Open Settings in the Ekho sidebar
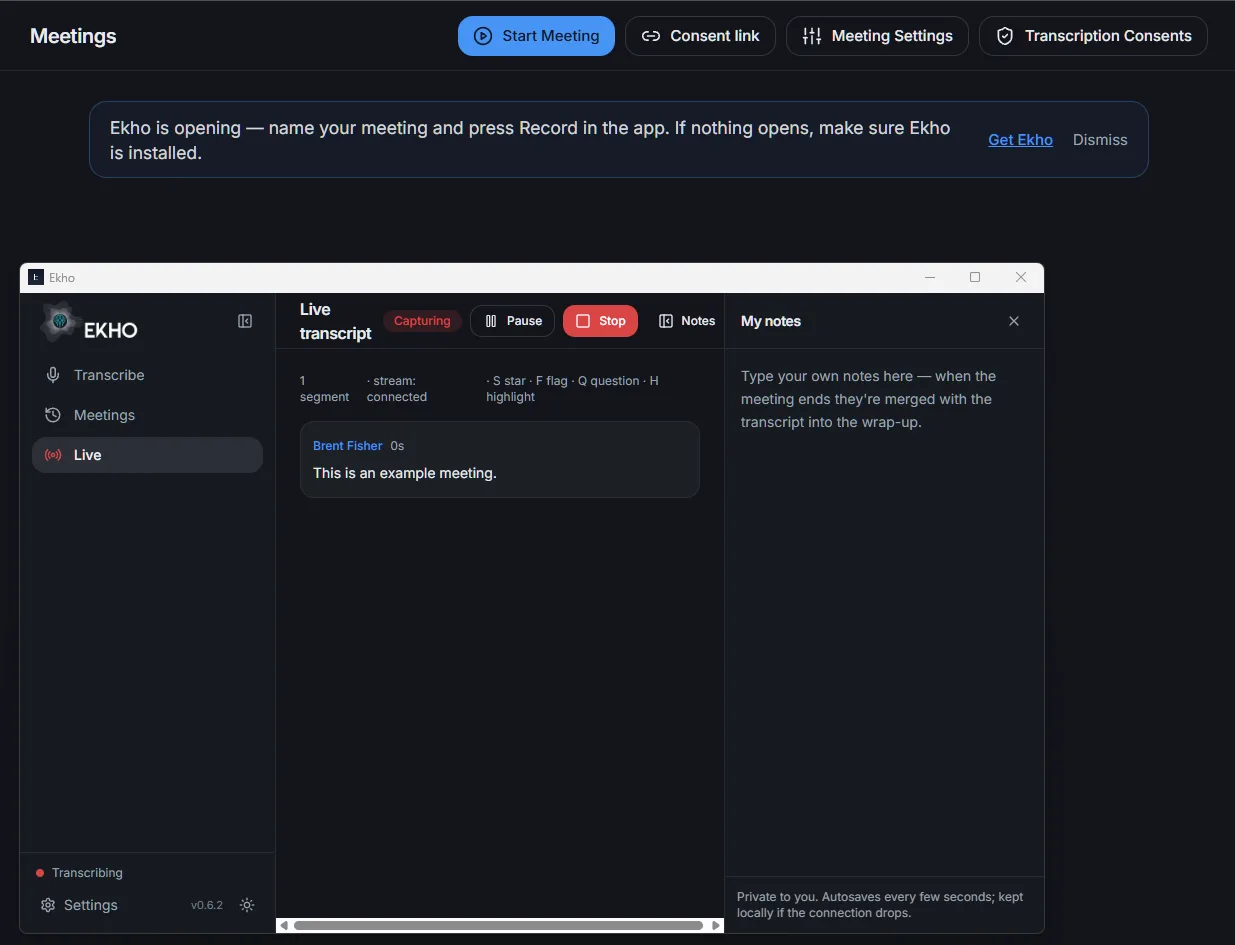The image size is (1235, 945). point(79,905)
